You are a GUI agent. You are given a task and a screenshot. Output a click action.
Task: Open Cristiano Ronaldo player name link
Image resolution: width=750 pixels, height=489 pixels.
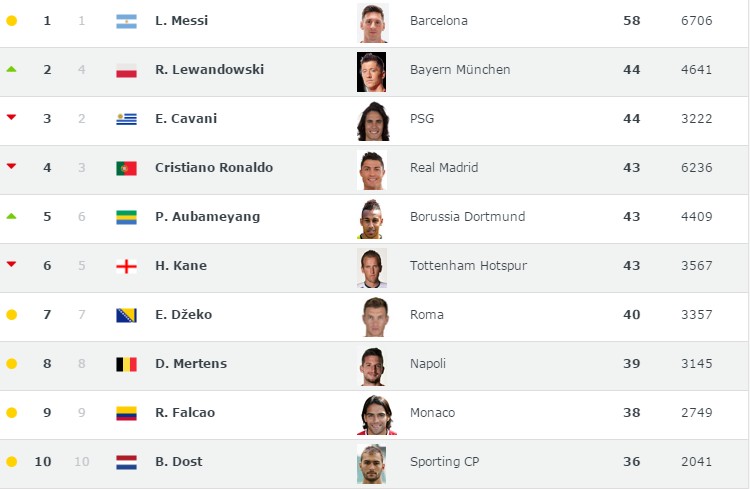tap(213, 168)
